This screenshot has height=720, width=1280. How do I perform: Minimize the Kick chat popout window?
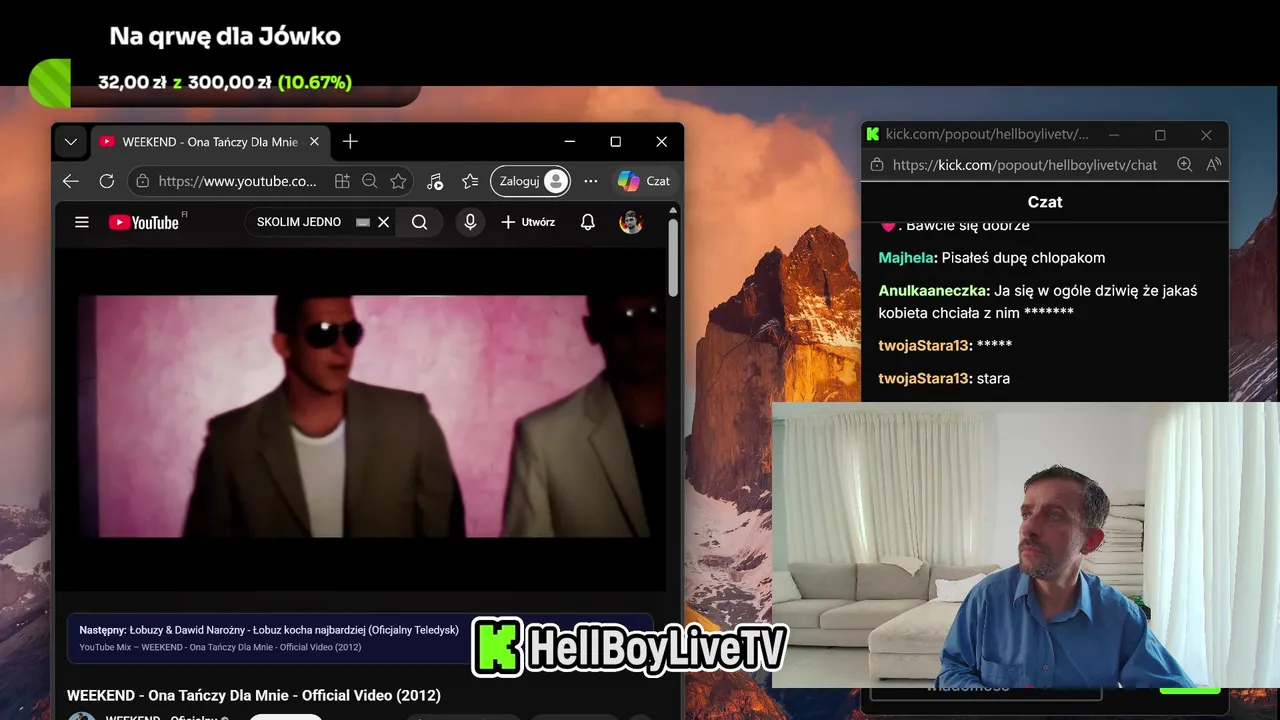1114,135
